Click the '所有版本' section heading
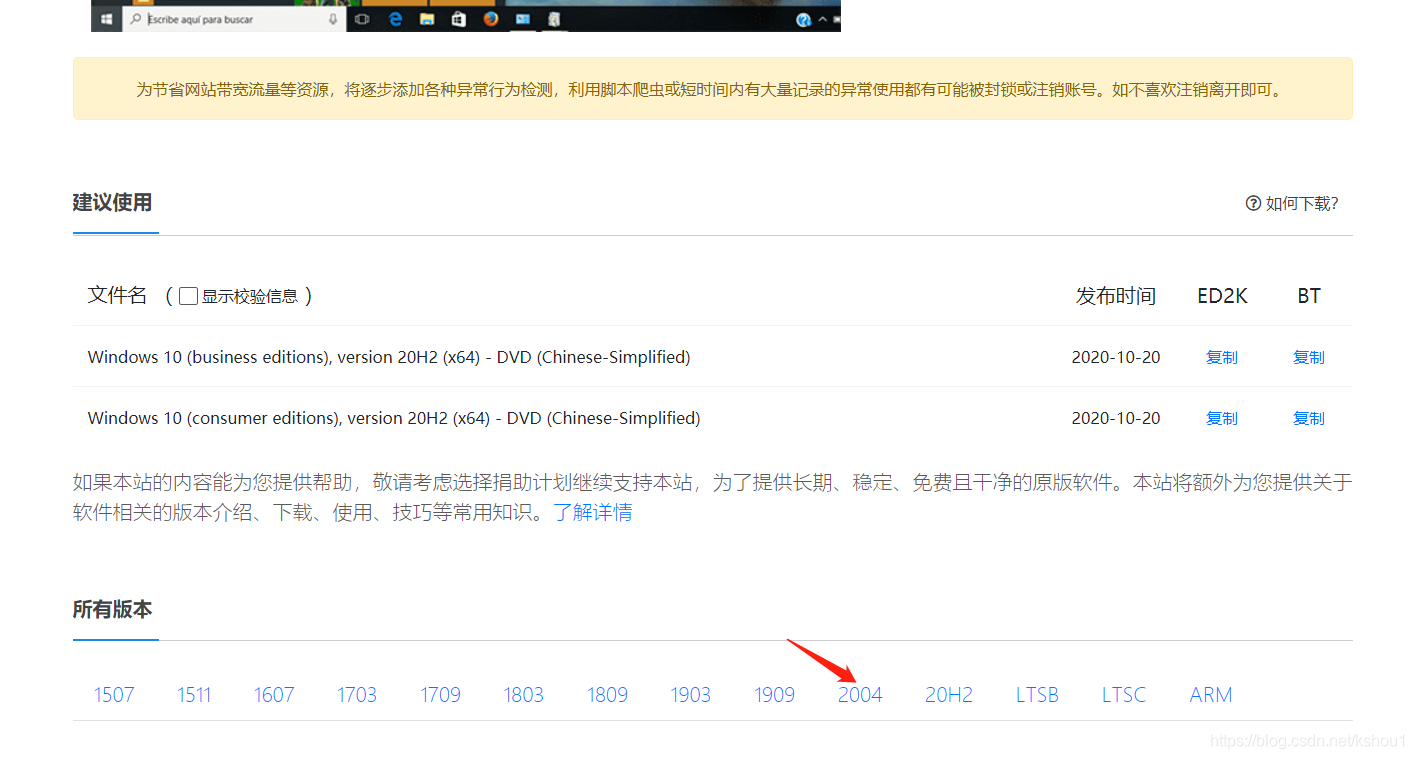This screenshot has width=1414, height=759. coord(112,609)
